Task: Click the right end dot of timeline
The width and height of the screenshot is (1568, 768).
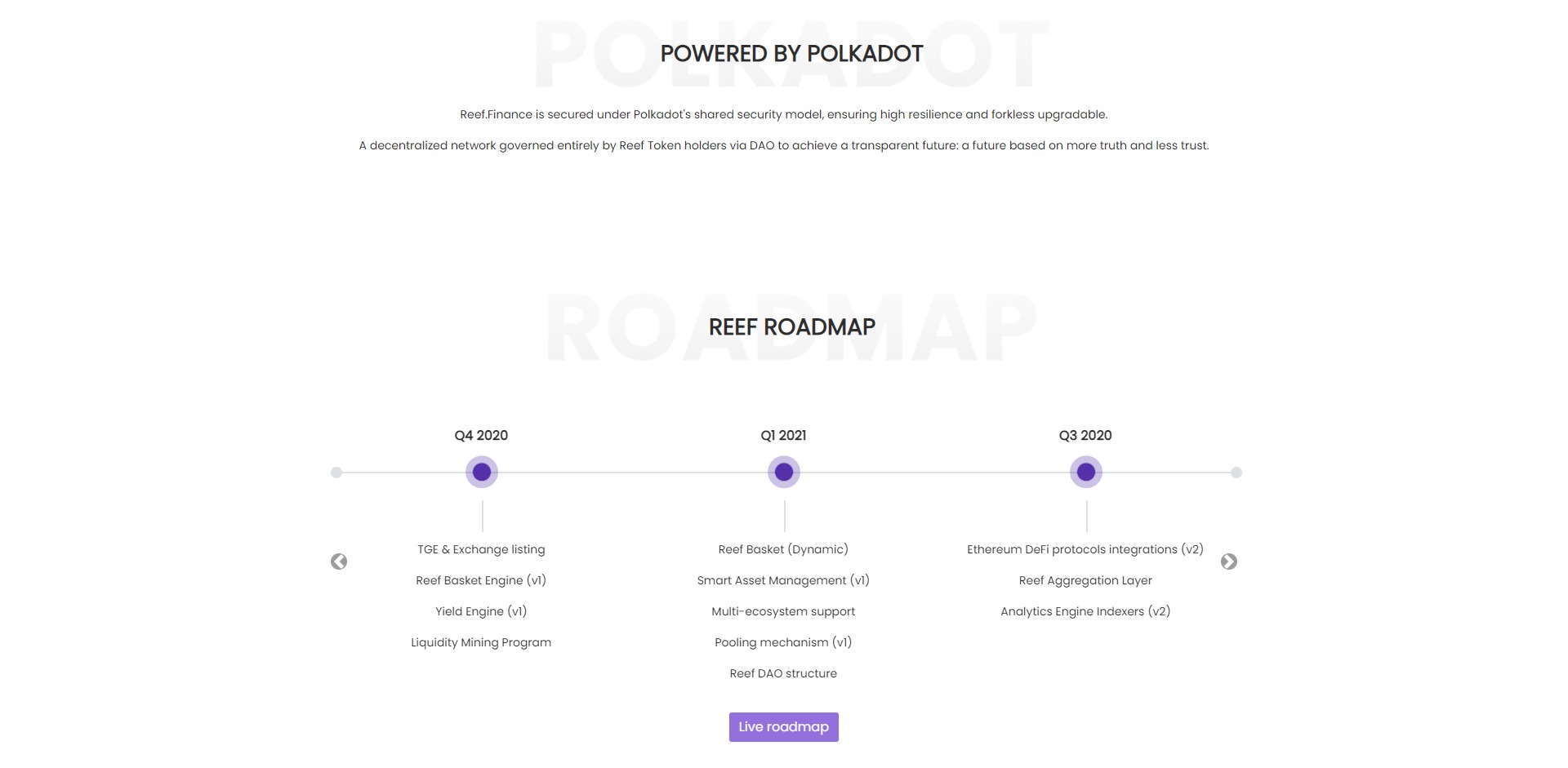Action: click(1236, 473)
